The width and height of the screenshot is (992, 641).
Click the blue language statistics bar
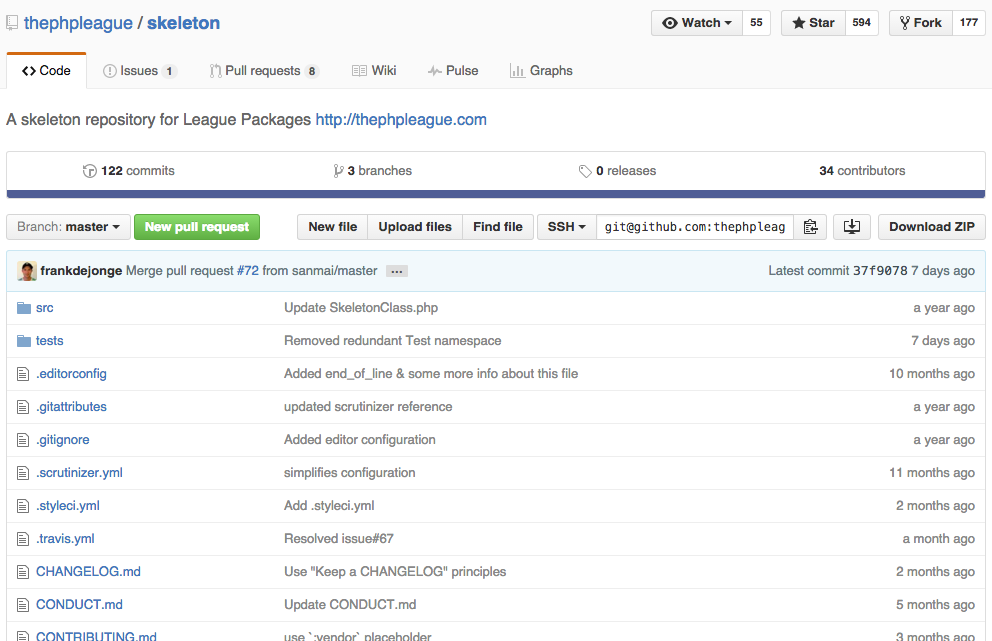click(496, 194)
